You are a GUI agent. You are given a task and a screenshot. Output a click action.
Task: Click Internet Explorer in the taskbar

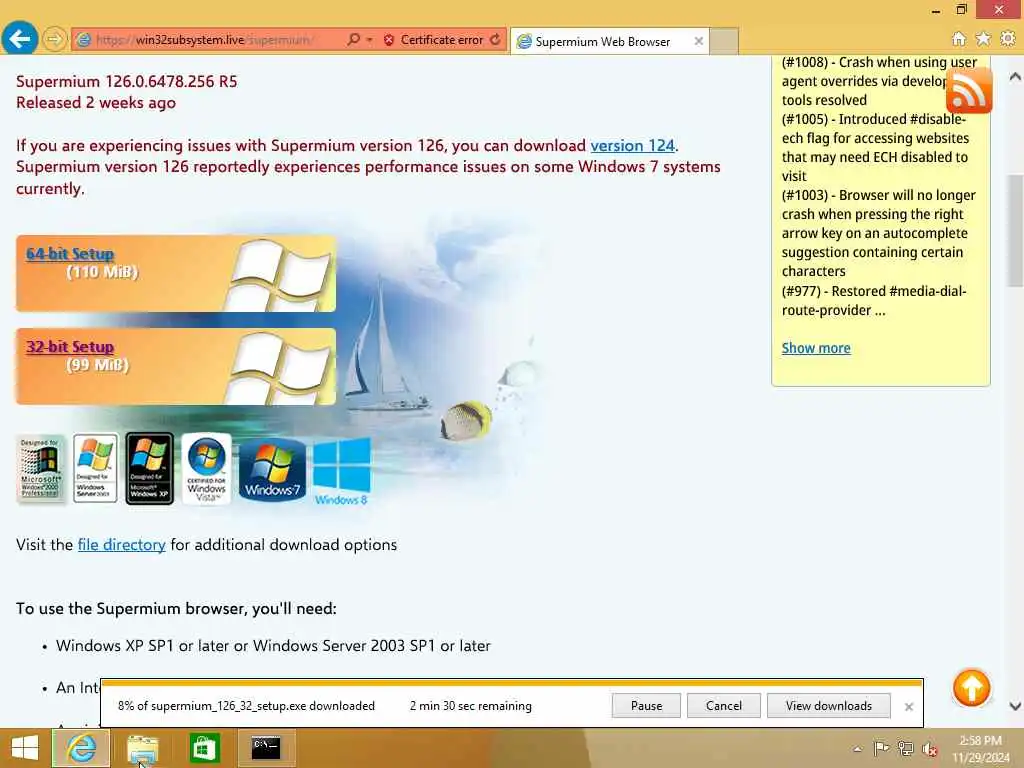point(81,748)
